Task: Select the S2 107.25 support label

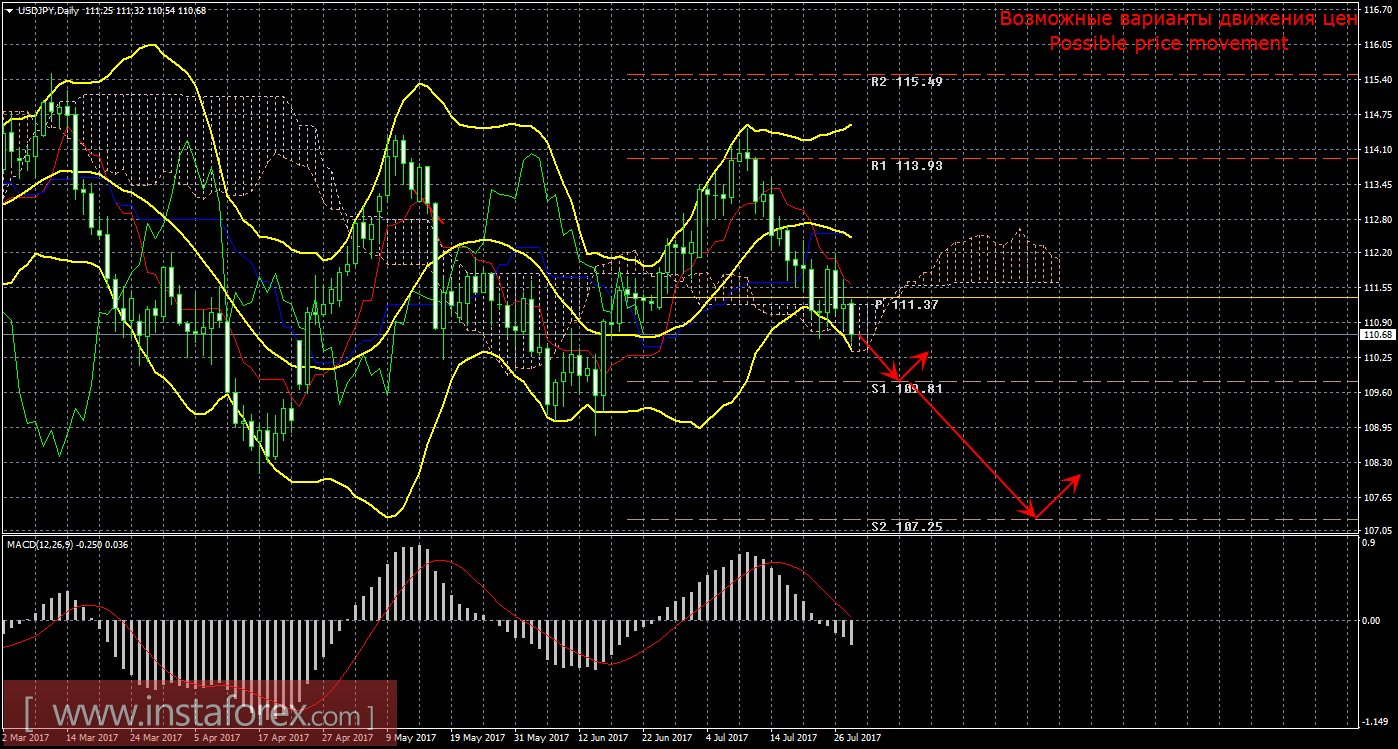Action: [906, 526]
